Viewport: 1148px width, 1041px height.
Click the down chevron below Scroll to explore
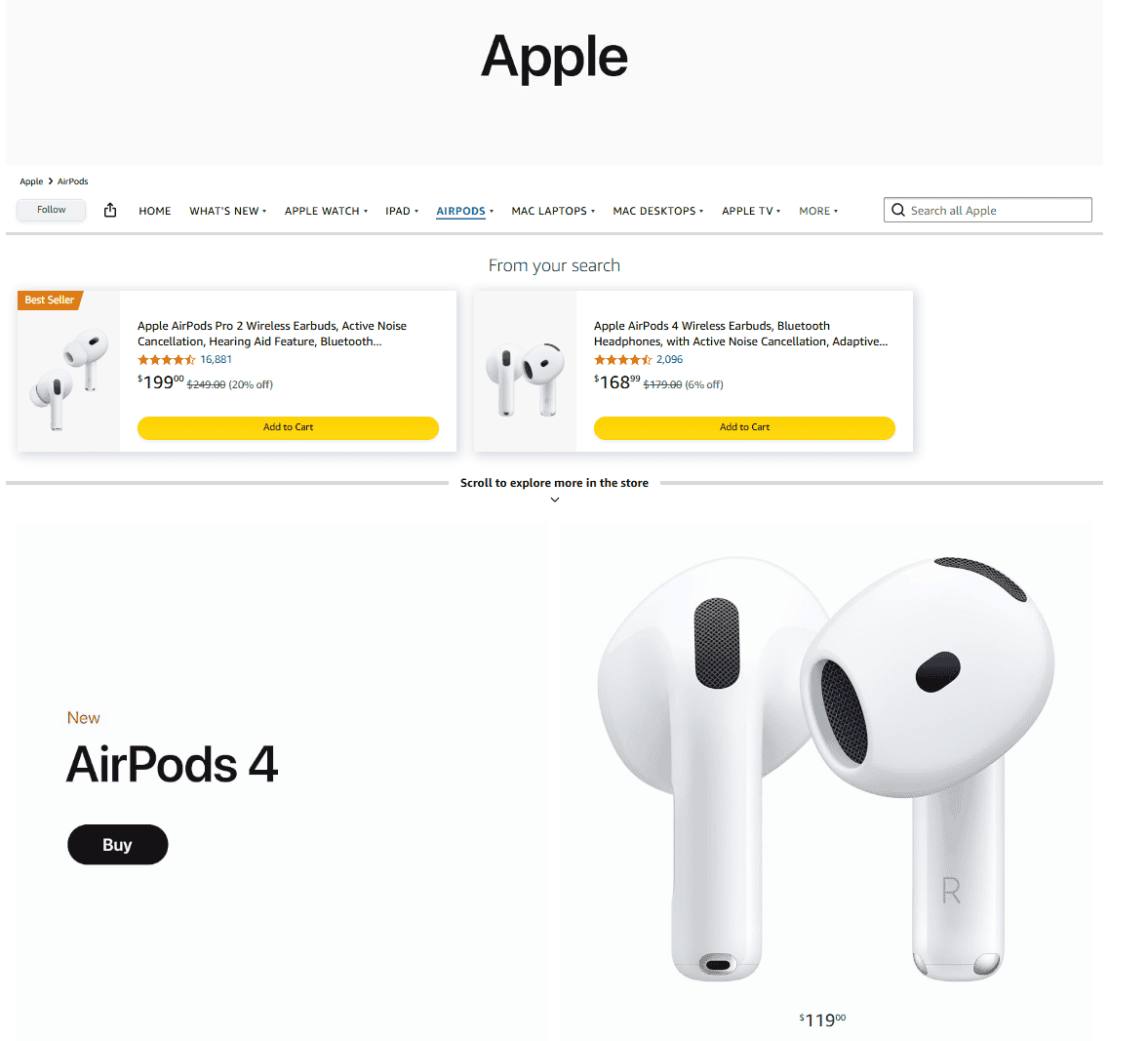[554, 500]
